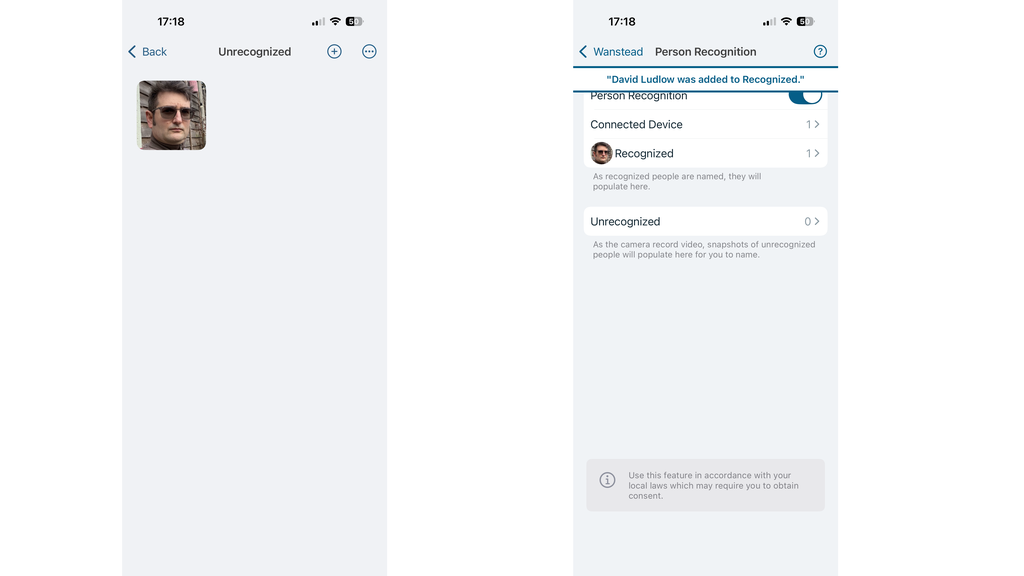Screen dimensions: 1024x576
Task: Select the Connected Device list item label
Action: pyautogui.click(x=636, y=125)
